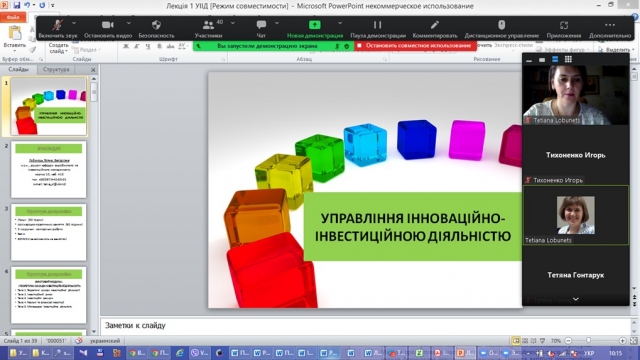The image size is (640, 360).
Task: Select slide 2 thumbnail
Action: [49, 169]
